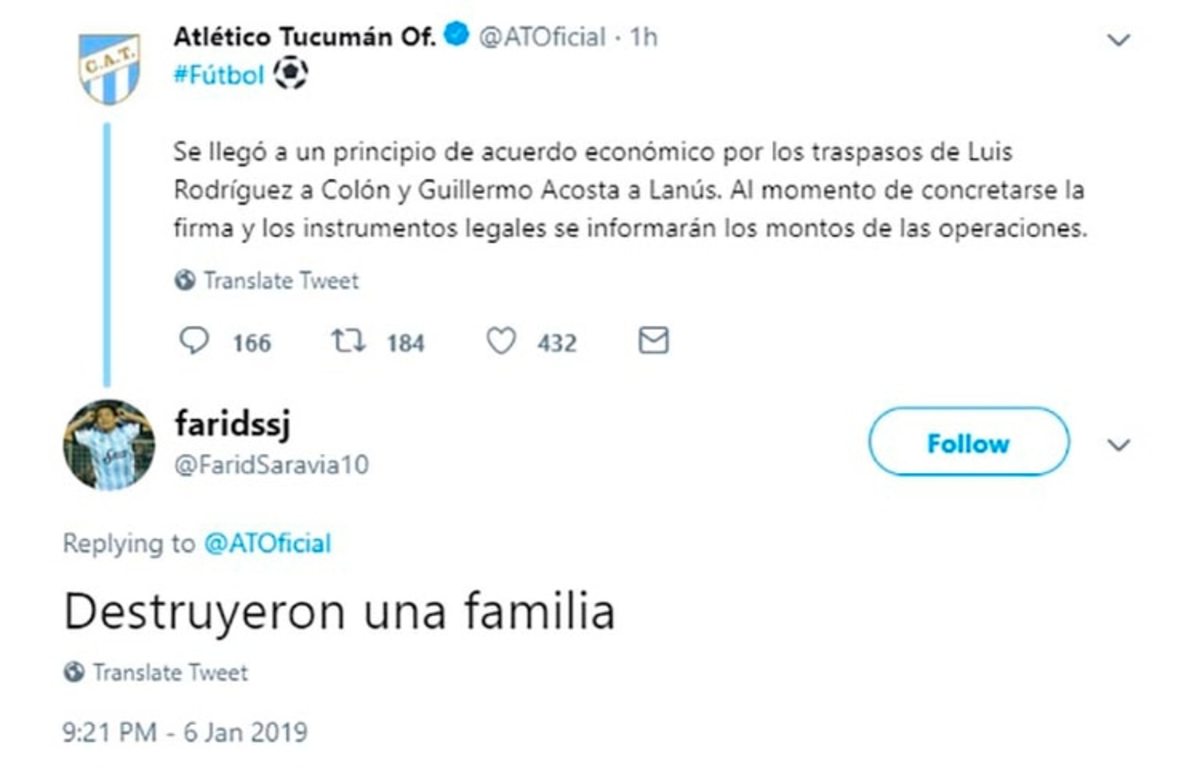The image size is (1200, 774).
Task: Click globe icon beside first Translate Tweet
Action: pyautogui.click(x=185, y=281)
